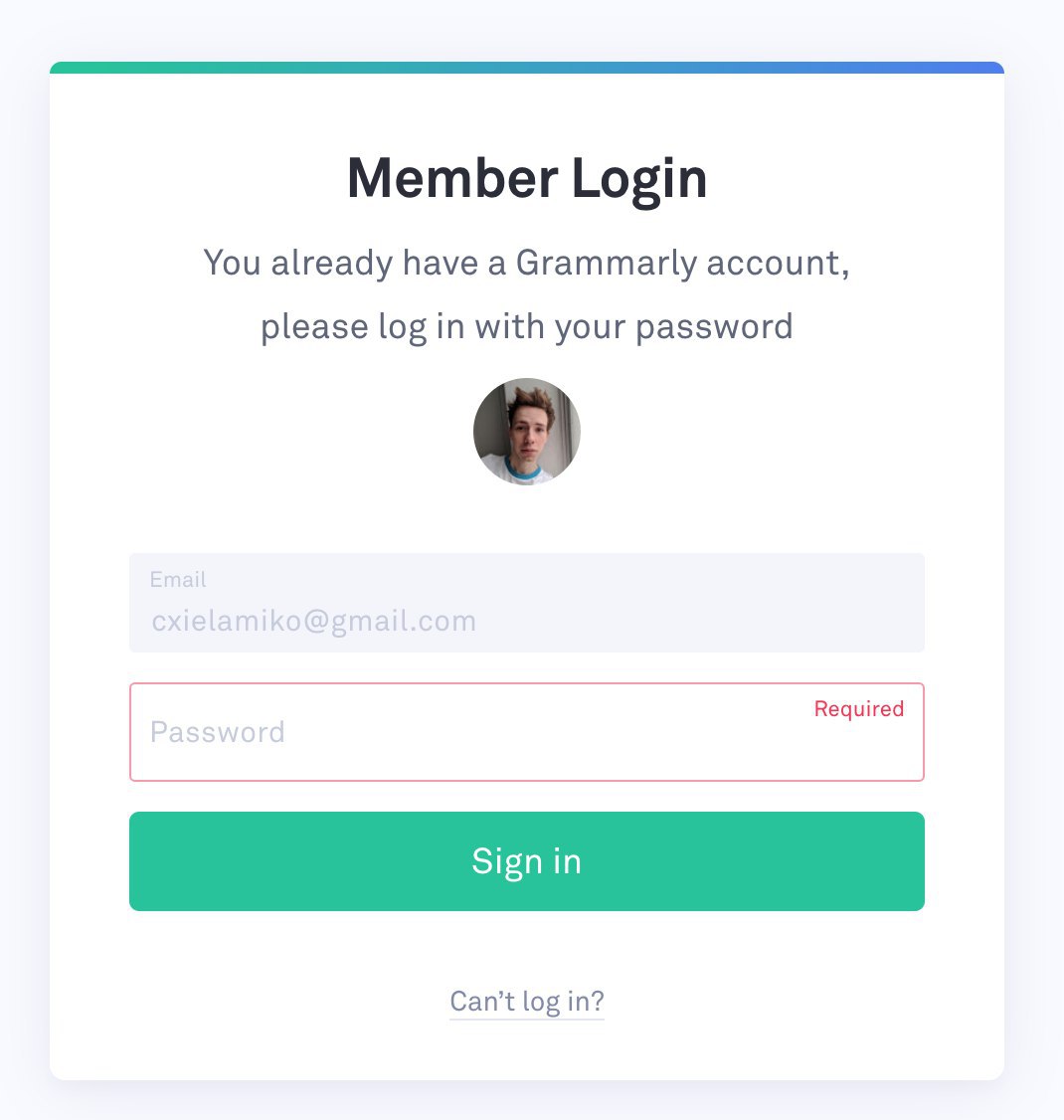
Task: Click the small Email field label
Action: (178, 579)
